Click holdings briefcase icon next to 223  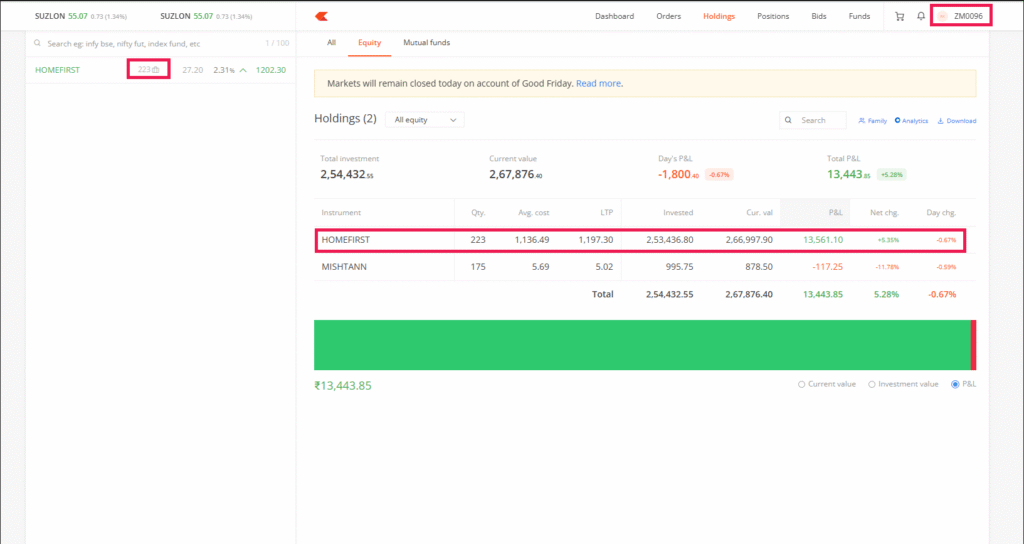click(155, 70)
